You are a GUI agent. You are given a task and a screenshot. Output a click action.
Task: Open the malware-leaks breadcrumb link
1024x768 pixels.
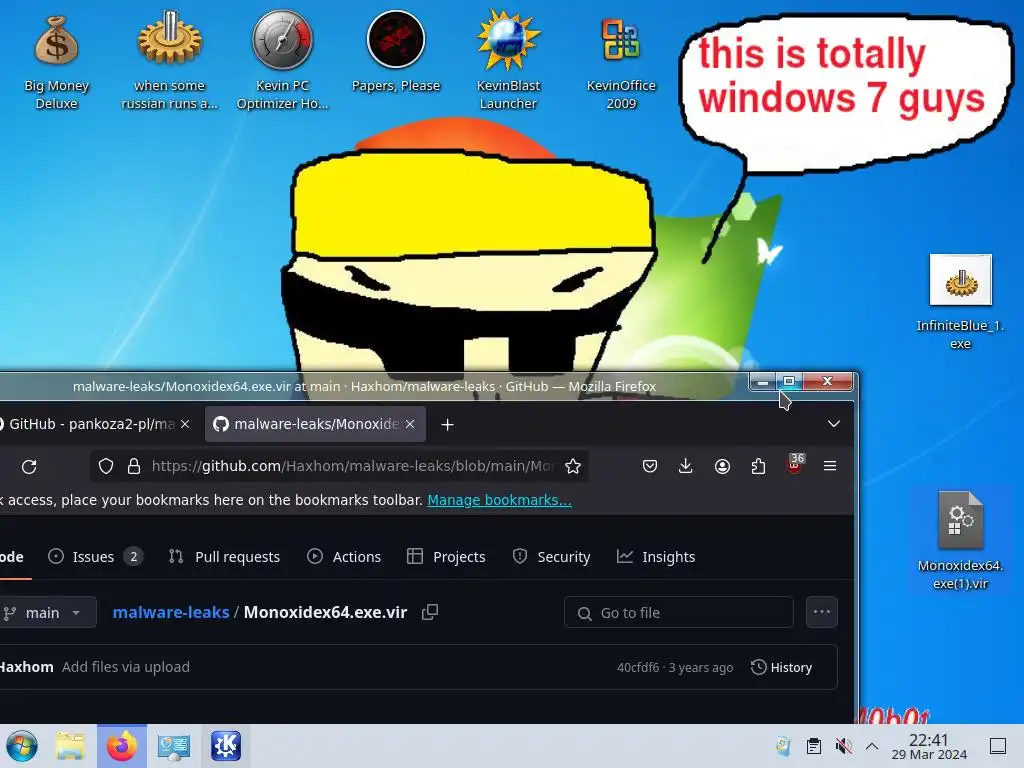click(x=171, y=612)
